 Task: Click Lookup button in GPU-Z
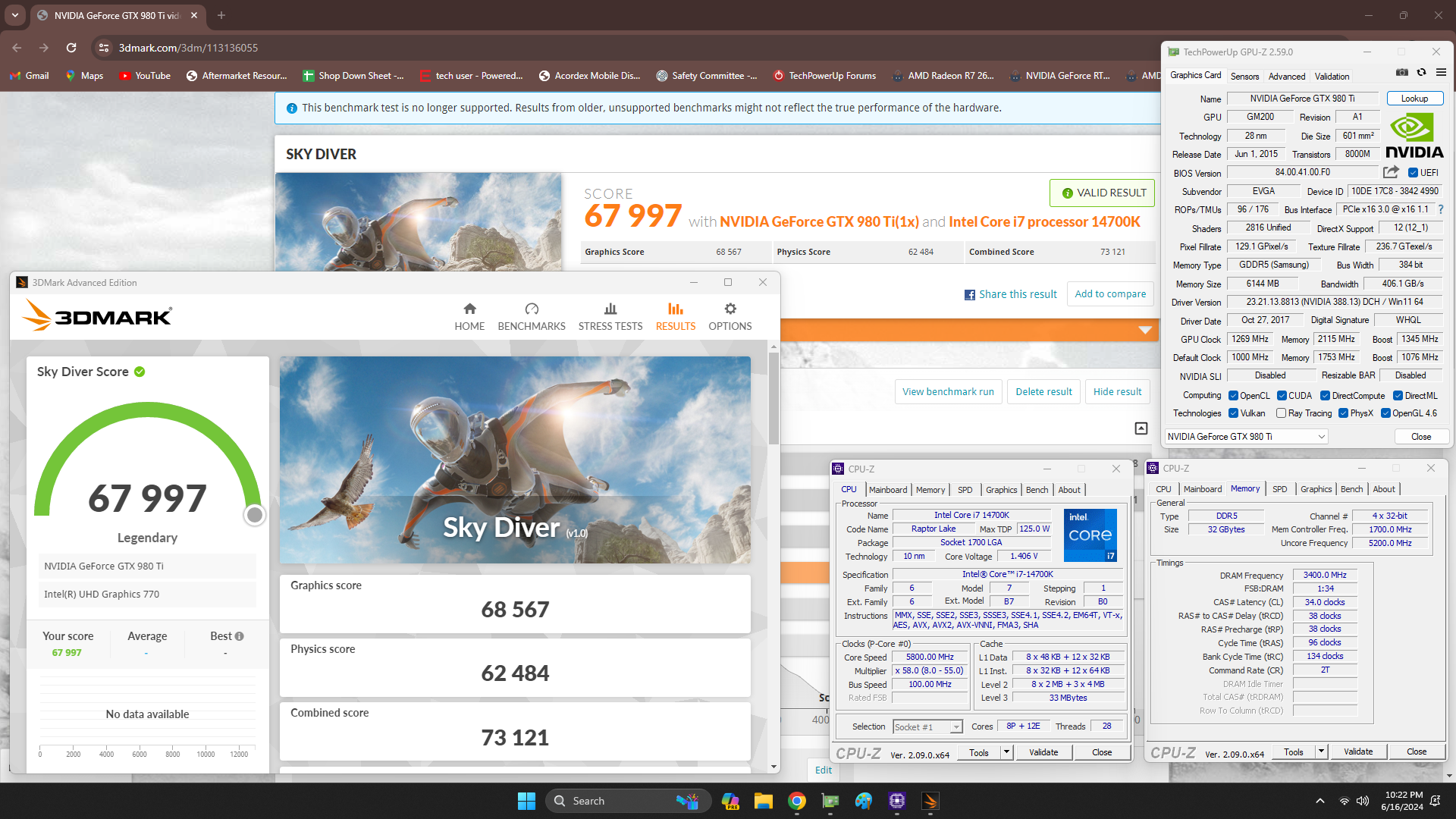[x=1414, y=99]
